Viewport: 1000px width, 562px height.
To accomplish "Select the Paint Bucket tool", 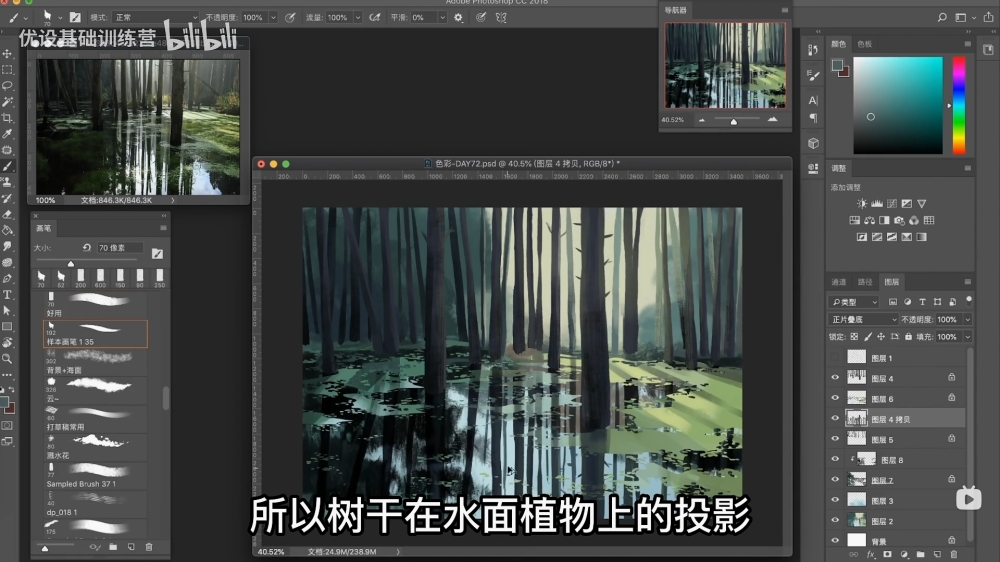I will (8, 230).
